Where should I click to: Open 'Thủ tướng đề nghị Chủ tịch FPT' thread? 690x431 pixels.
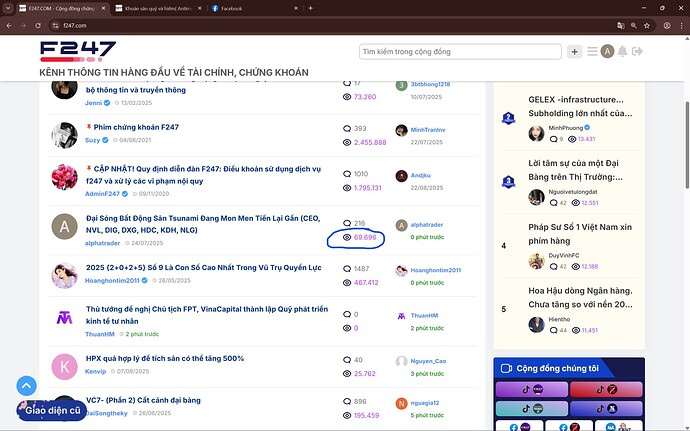pos(207,315)
